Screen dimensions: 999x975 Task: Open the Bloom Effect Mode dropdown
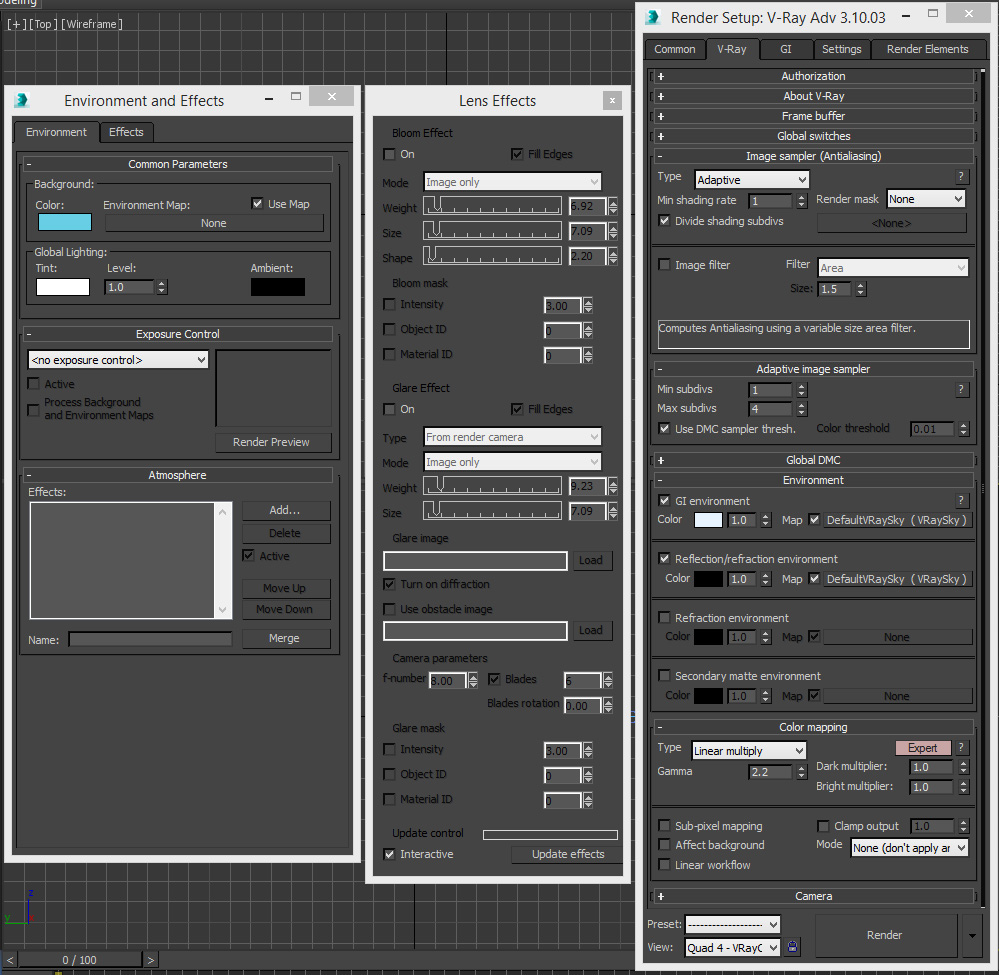[x=512, y=182]
